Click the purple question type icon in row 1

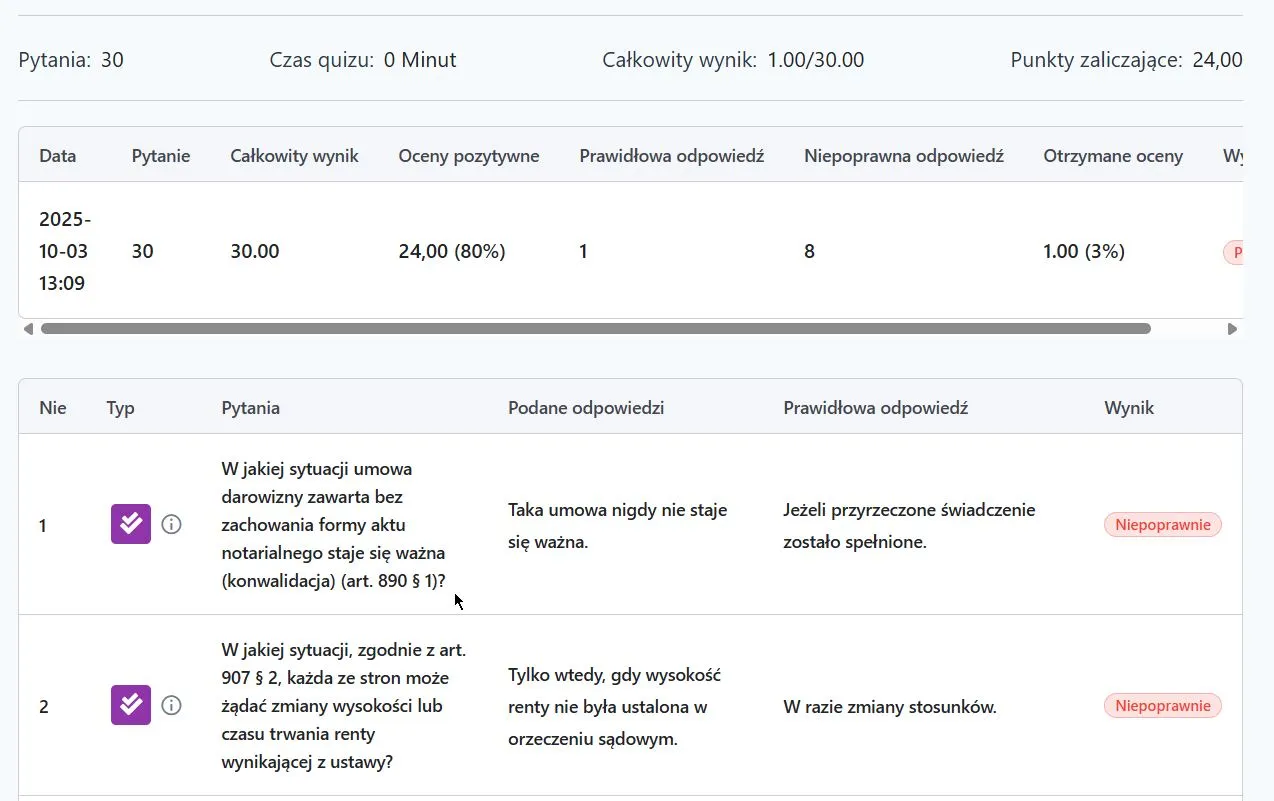pos(130,524)
